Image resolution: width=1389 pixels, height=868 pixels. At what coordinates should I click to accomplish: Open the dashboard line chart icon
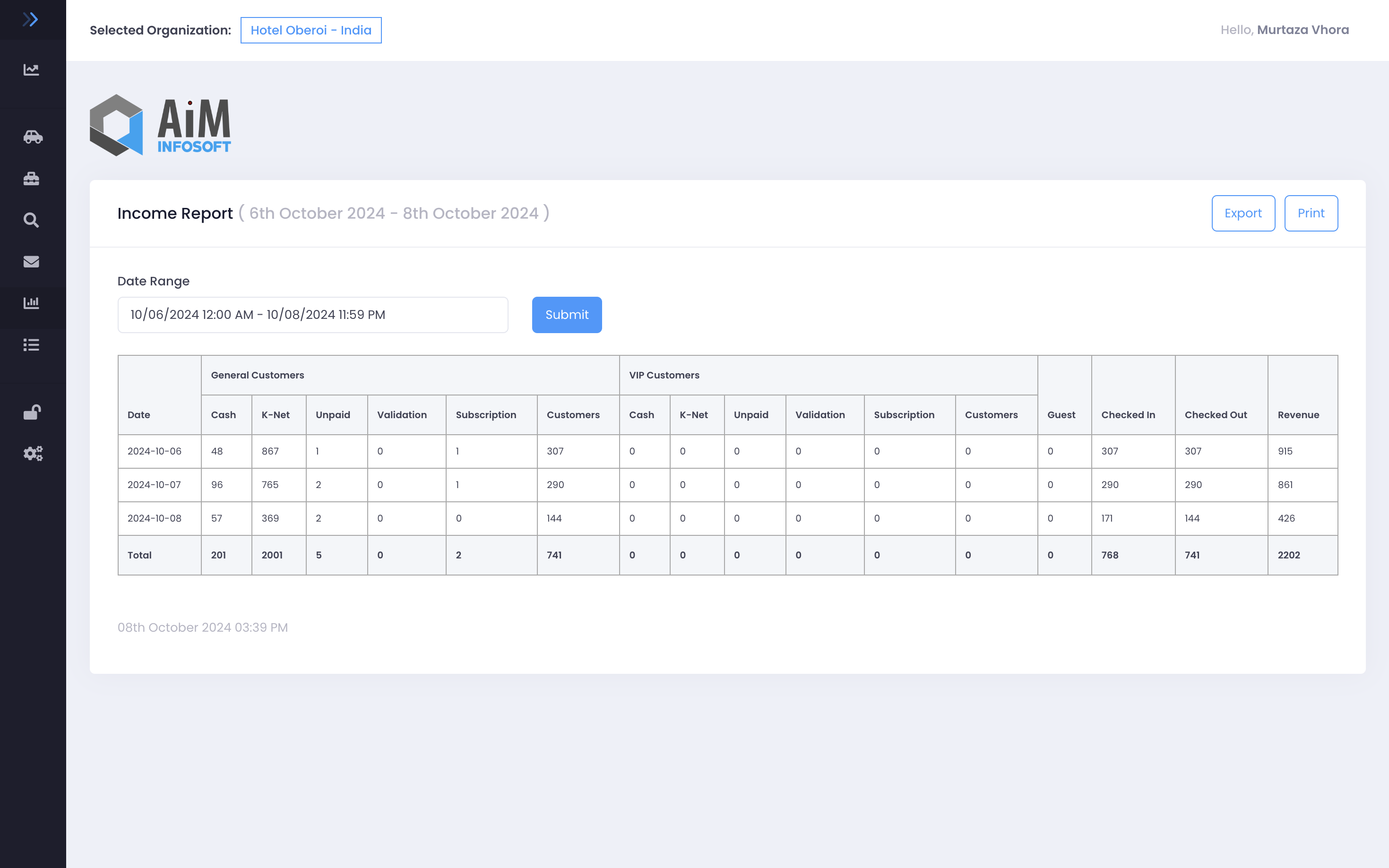[x=31, y=69]
